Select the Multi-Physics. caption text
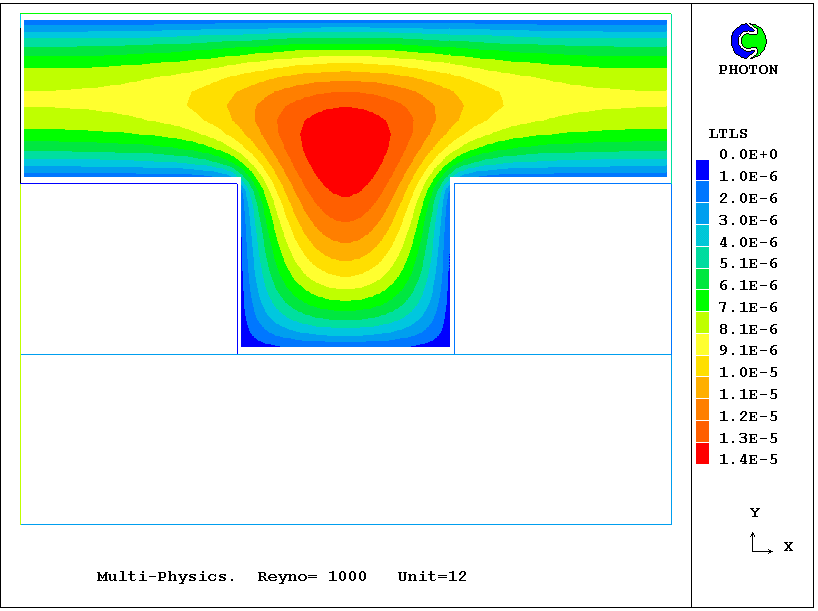The image size is (818, 611). click(166, 577)
